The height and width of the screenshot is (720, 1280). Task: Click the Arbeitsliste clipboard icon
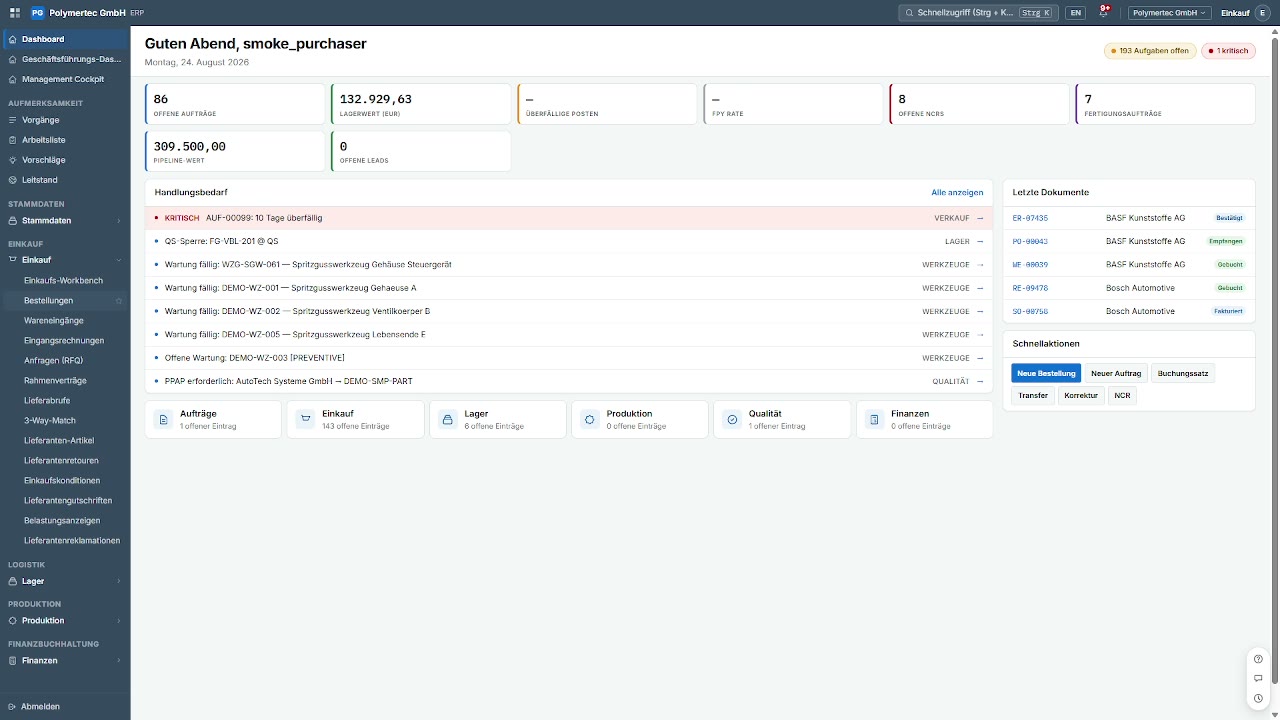coord(12,140)
